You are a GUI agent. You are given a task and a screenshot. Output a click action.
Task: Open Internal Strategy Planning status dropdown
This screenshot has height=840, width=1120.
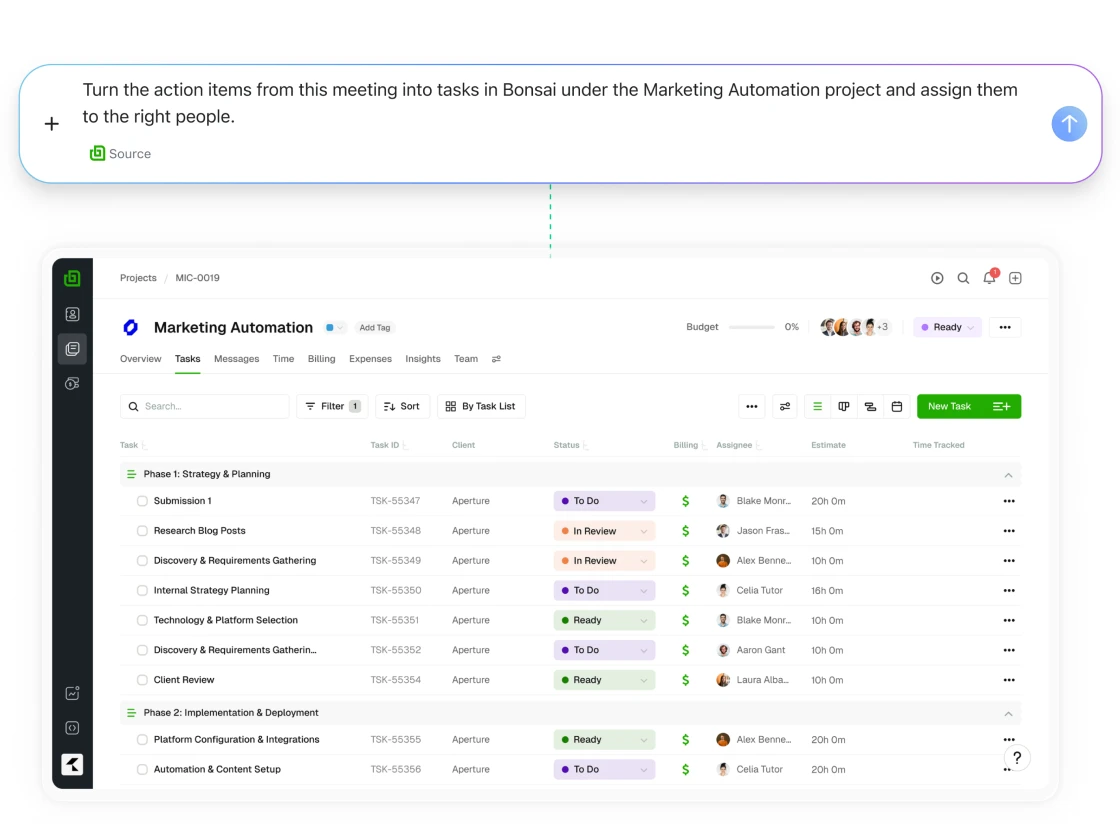point(604,591)
